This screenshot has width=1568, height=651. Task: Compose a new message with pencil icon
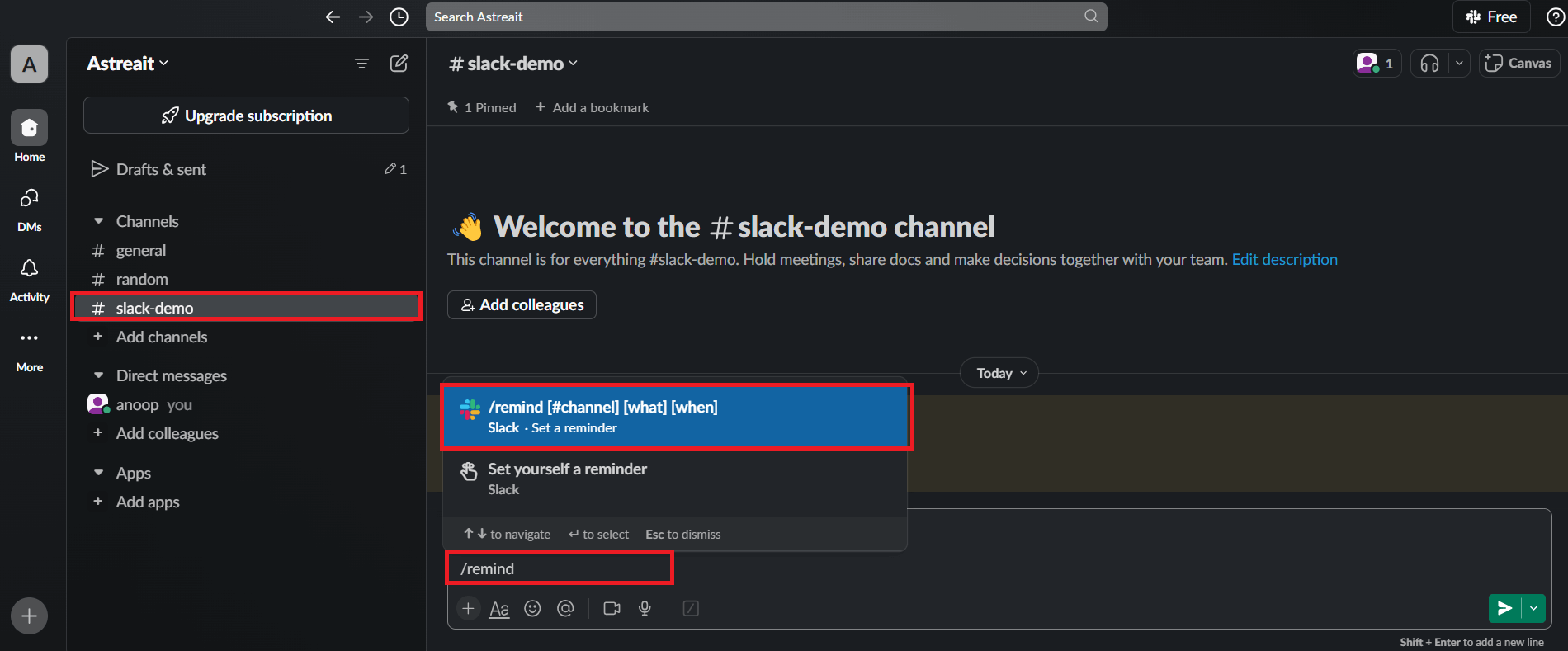[x=399, y=64]
